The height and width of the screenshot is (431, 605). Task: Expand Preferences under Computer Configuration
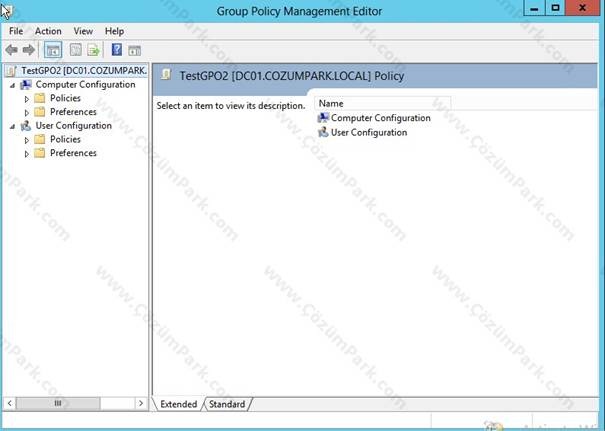(x=27, y=113)
